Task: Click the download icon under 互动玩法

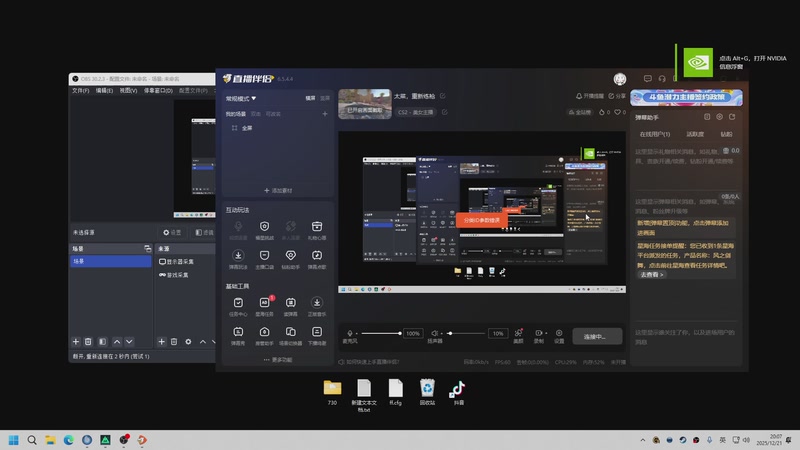Action: pos(238,256)
